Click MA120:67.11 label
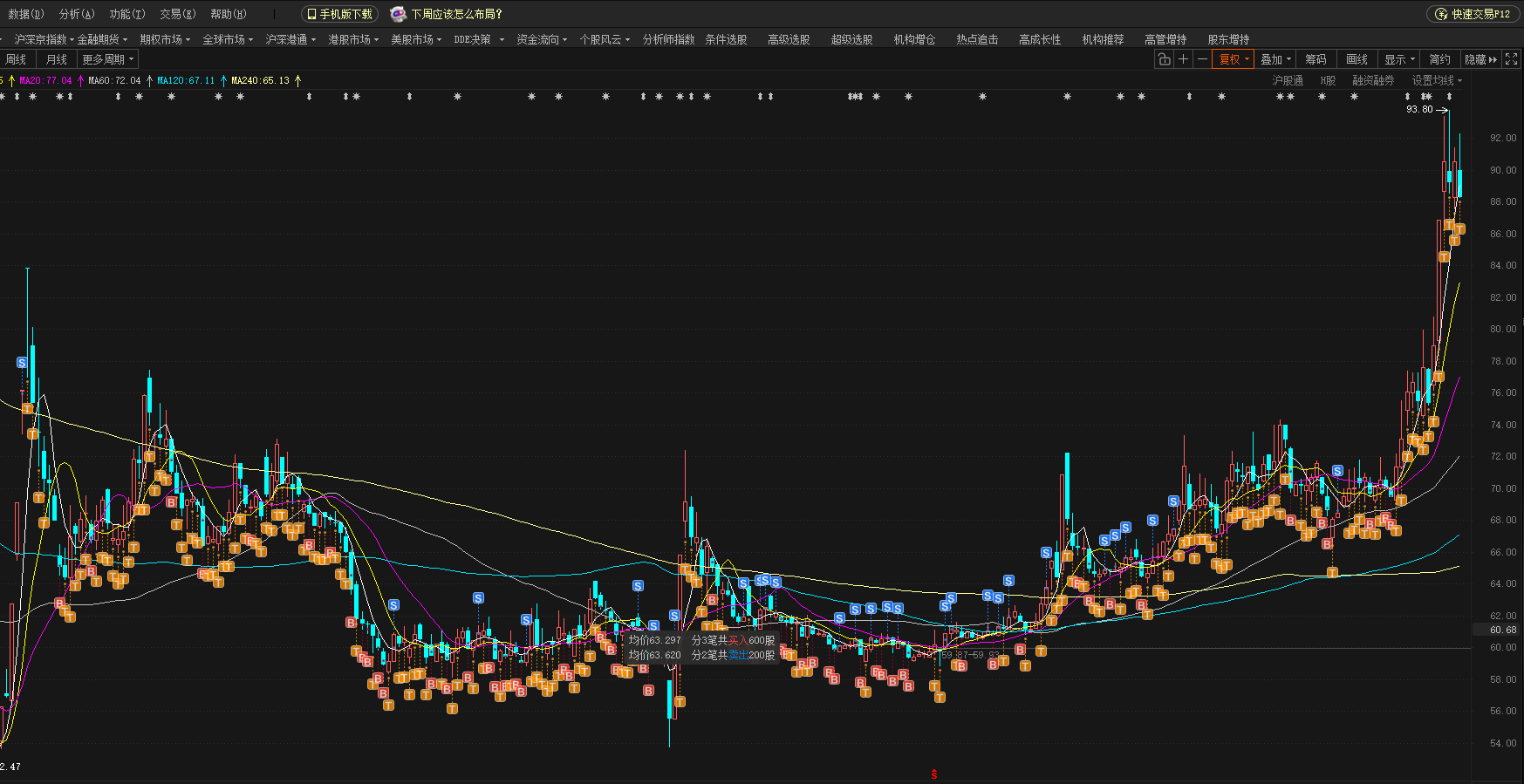The image size is (1524, 784). tap(186, 80)
